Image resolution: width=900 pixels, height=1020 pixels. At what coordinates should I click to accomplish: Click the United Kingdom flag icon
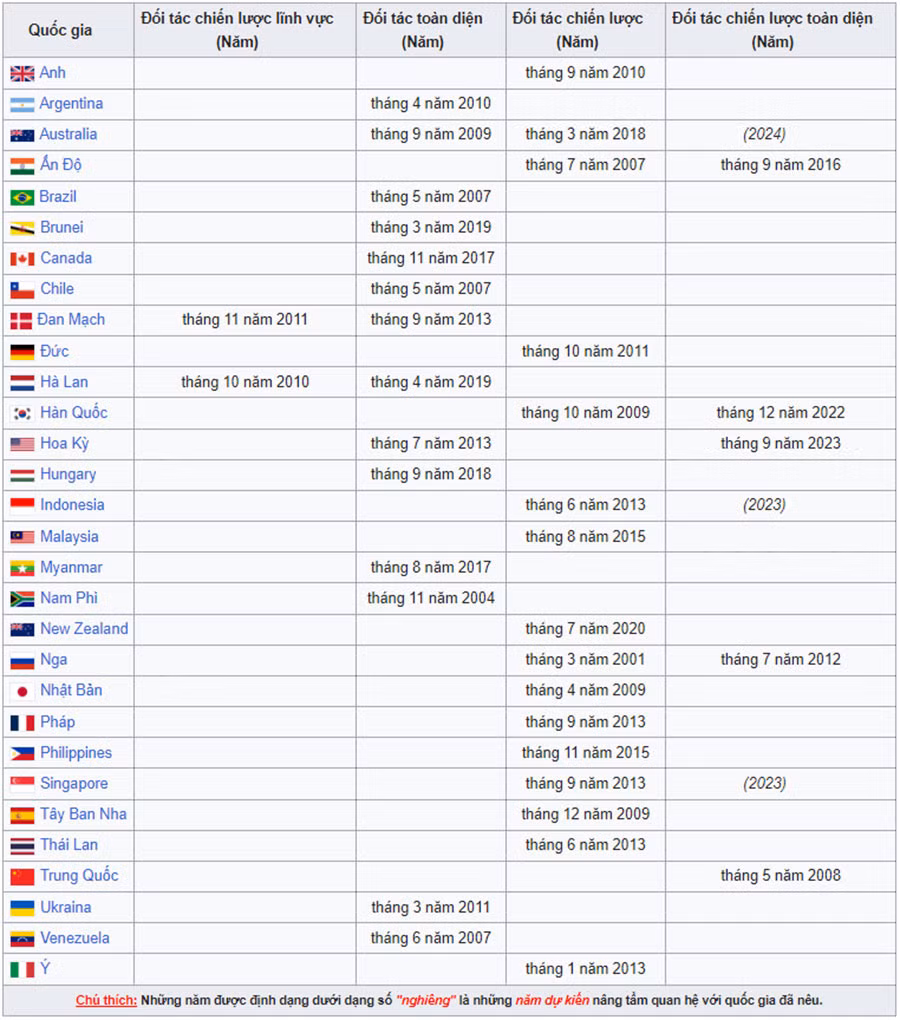(x=22, y=73)
